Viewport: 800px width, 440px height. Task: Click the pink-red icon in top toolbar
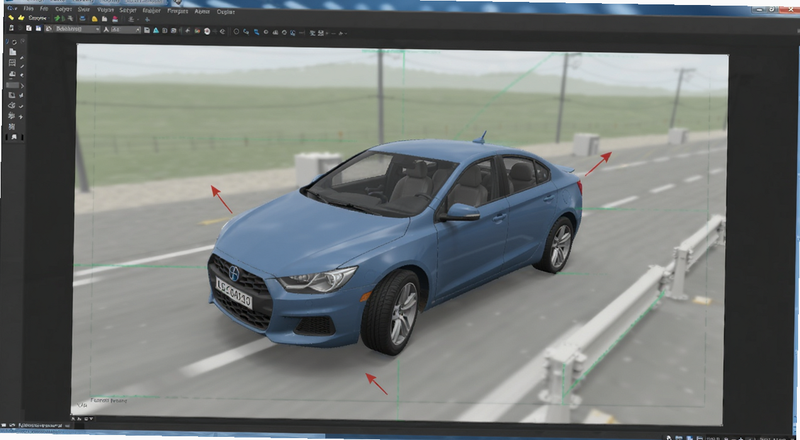coord(115,19)
